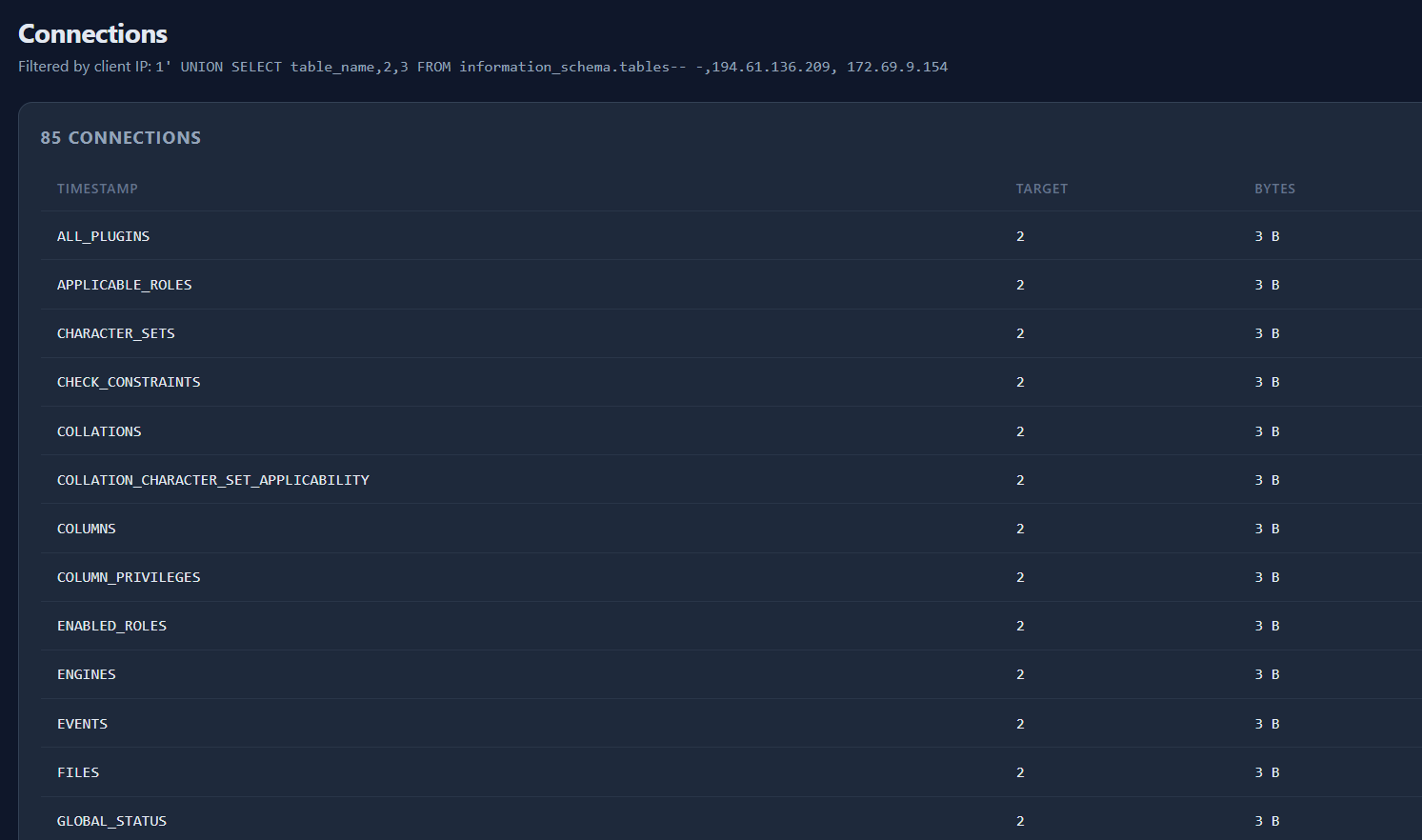Click the bytes value in ALL_PLUGINS row
Screen dimensions: 1422x840
(1267, 236)
